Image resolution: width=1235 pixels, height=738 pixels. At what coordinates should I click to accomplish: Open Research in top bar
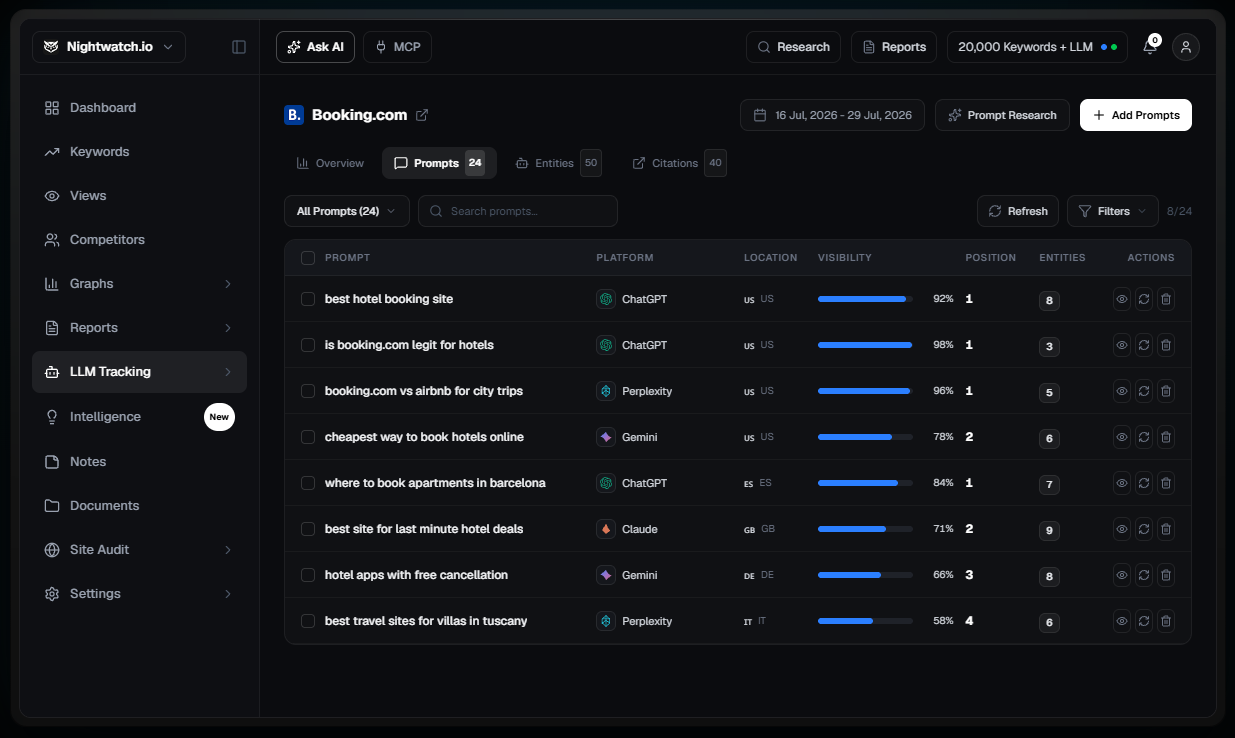pyautogui.click(x=794, y=47)
